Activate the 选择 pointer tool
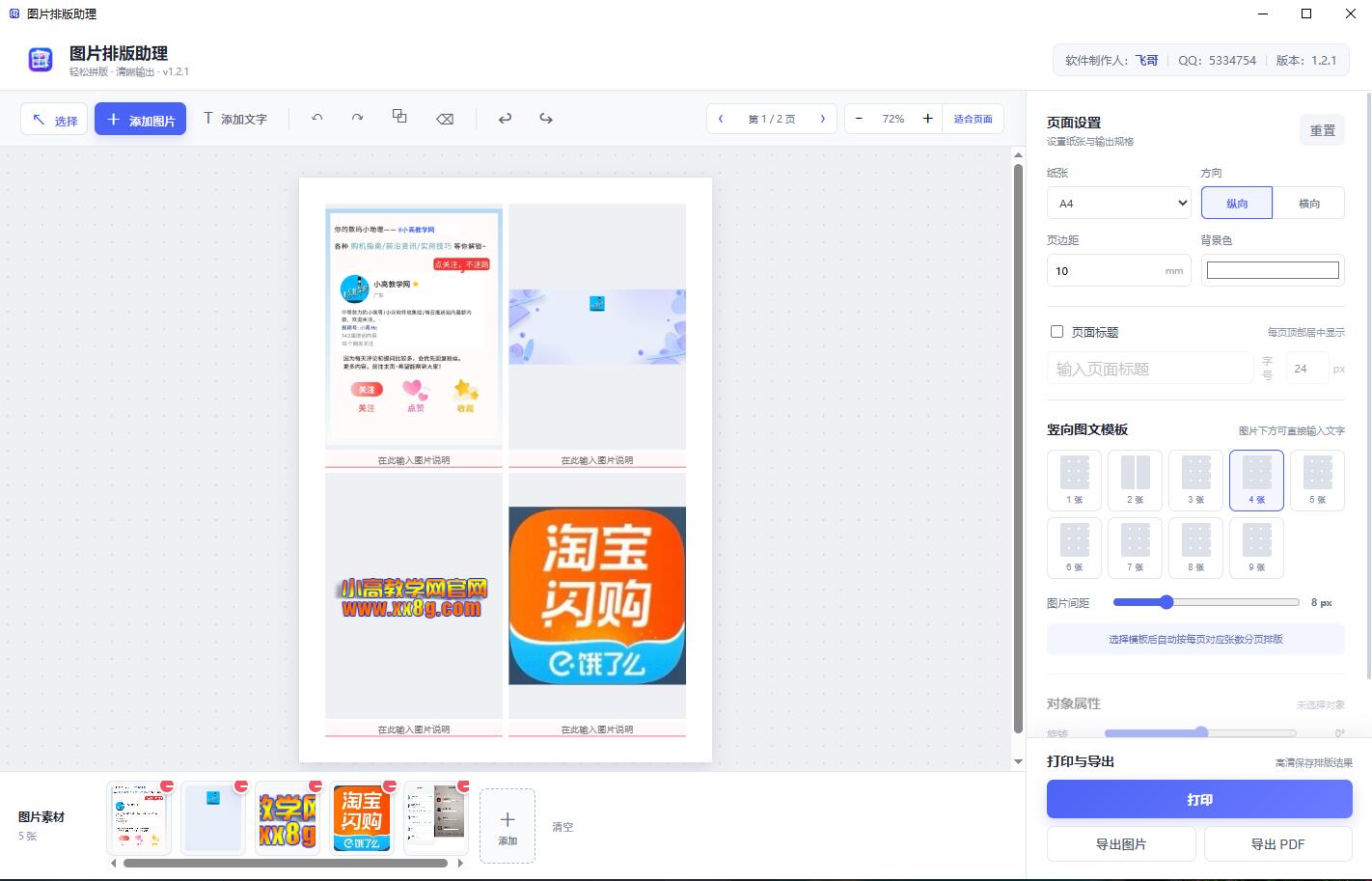The image size is (1372, 881). click(54, 120)
